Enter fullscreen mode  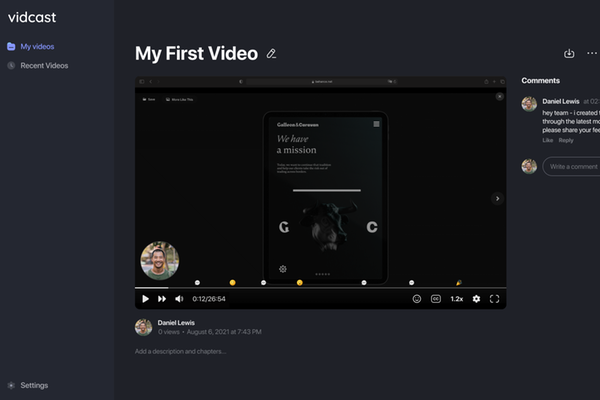494,299
